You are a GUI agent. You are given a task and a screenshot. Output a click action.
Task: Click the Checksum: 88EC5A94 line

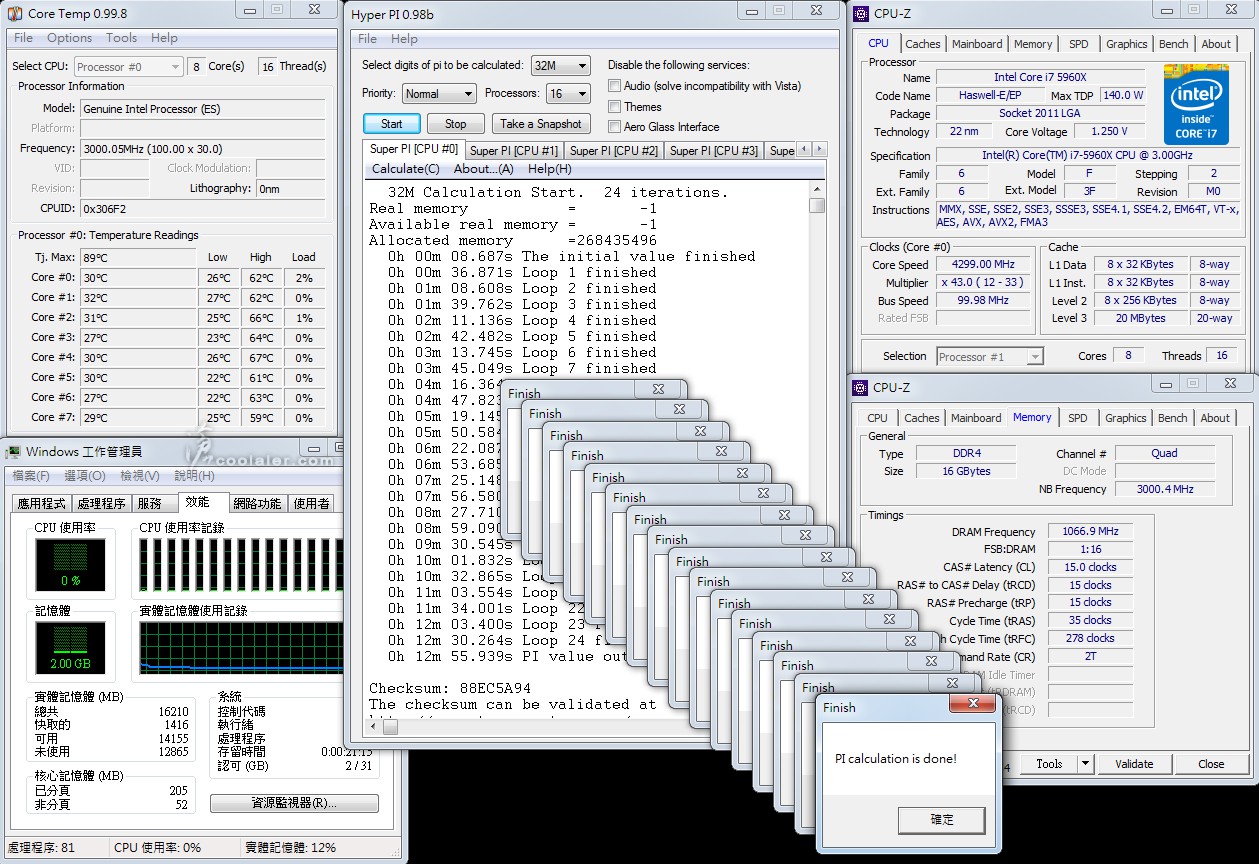[450, 688]
